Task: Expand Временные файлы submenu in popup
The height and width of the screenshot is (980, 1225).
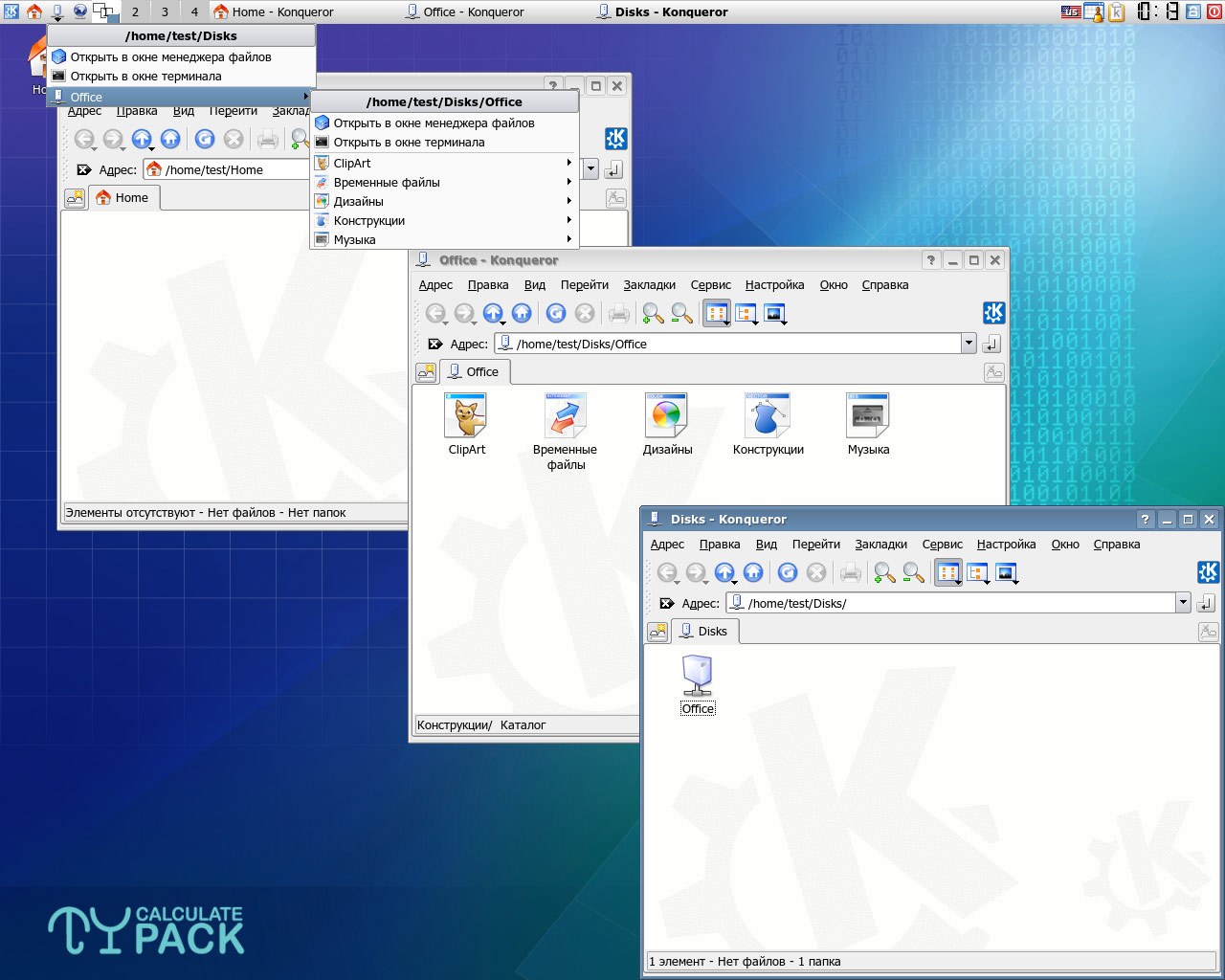Action: pyautogui.click(x=444, y=182)
